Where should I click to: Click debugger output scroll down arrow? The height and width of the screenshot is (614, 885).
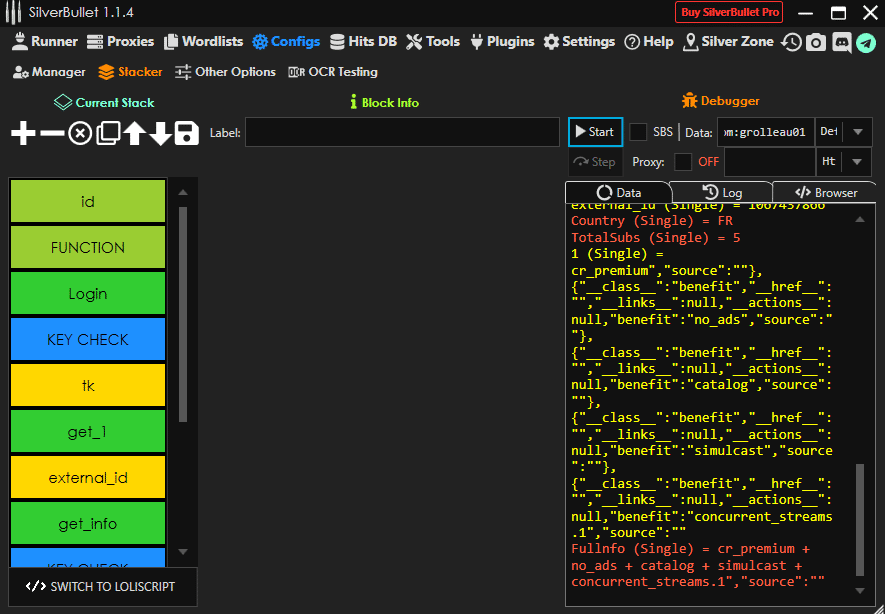[860, 591]
